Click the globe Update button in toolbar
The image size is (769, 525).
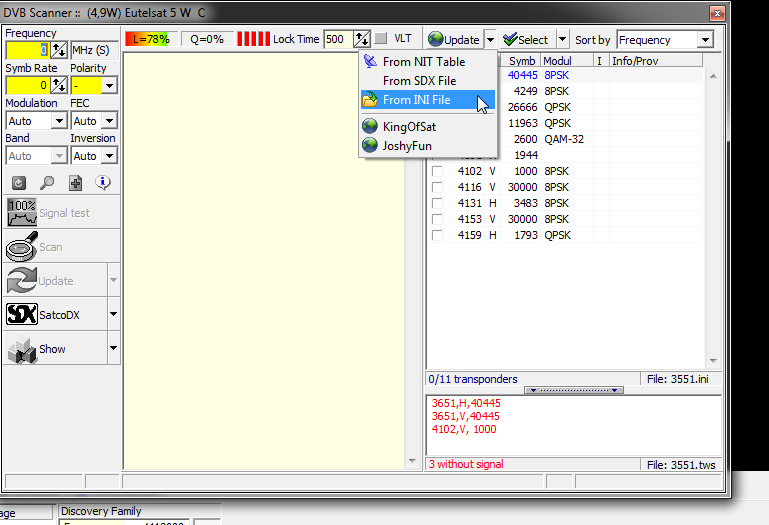pos(454,39)
